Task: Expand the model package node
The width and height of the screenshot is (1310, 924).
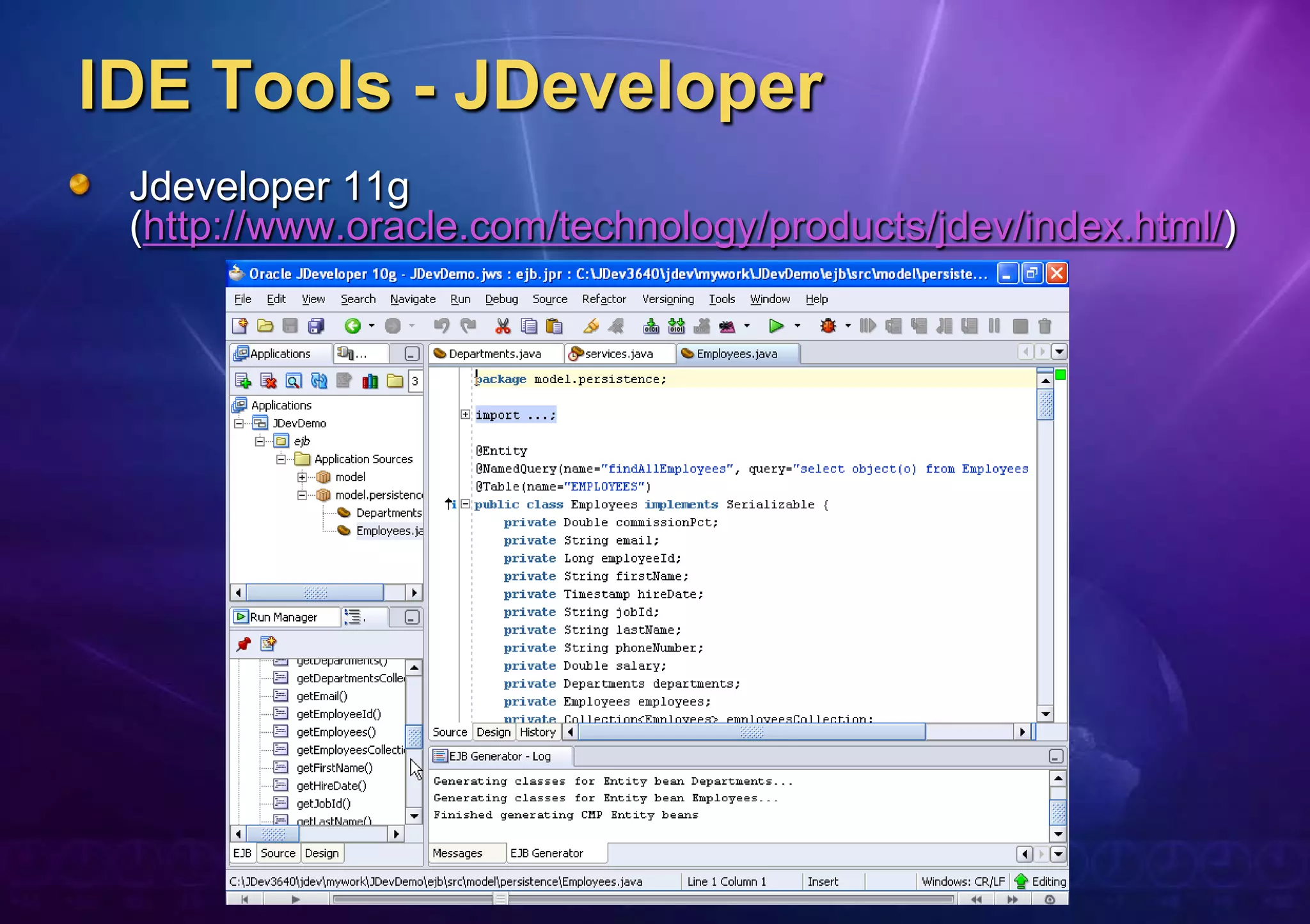Action: 302,477
